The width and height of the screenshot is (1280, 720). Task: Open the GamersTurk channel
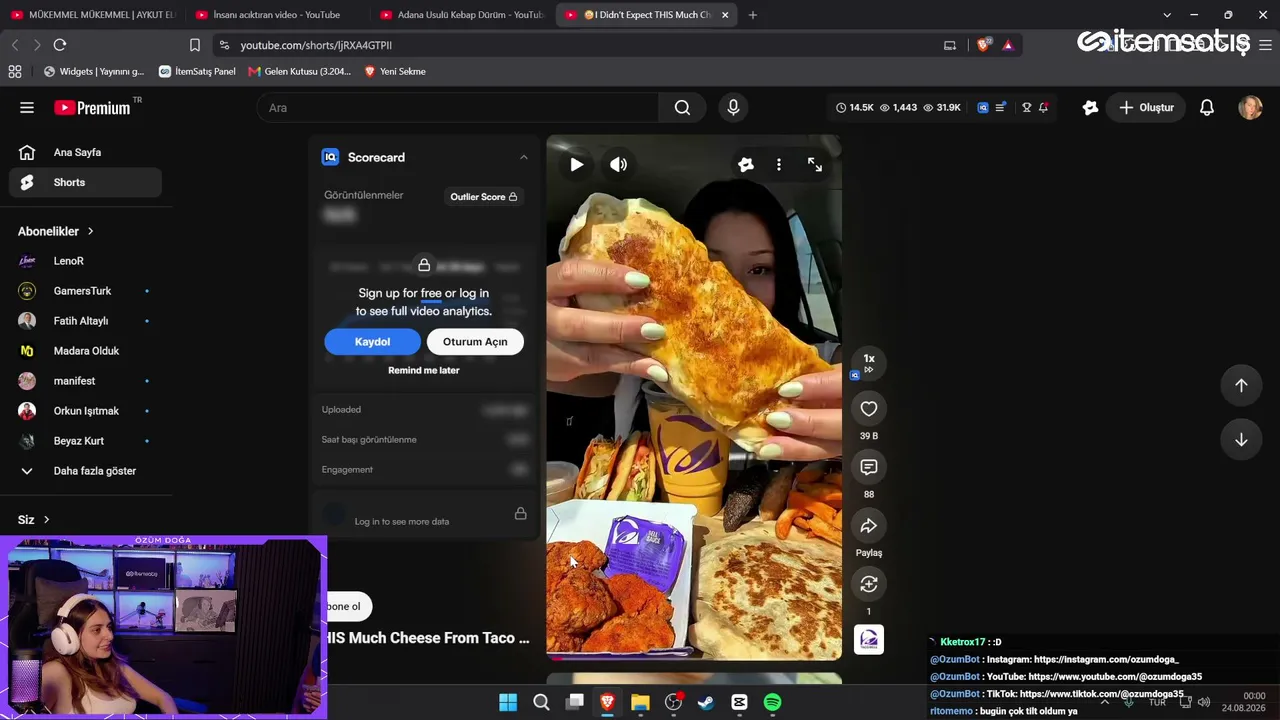86,291
